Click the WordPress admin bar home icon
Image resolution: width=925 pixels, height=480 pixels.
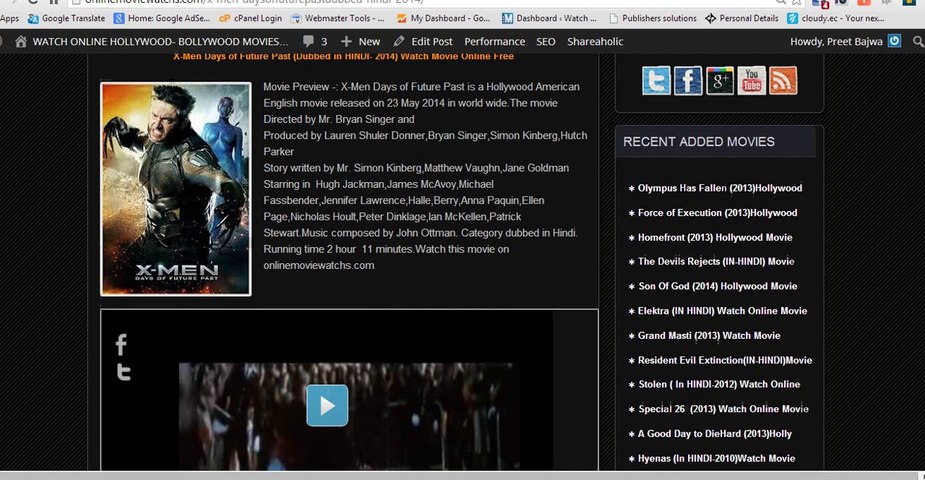pos(21,41)
